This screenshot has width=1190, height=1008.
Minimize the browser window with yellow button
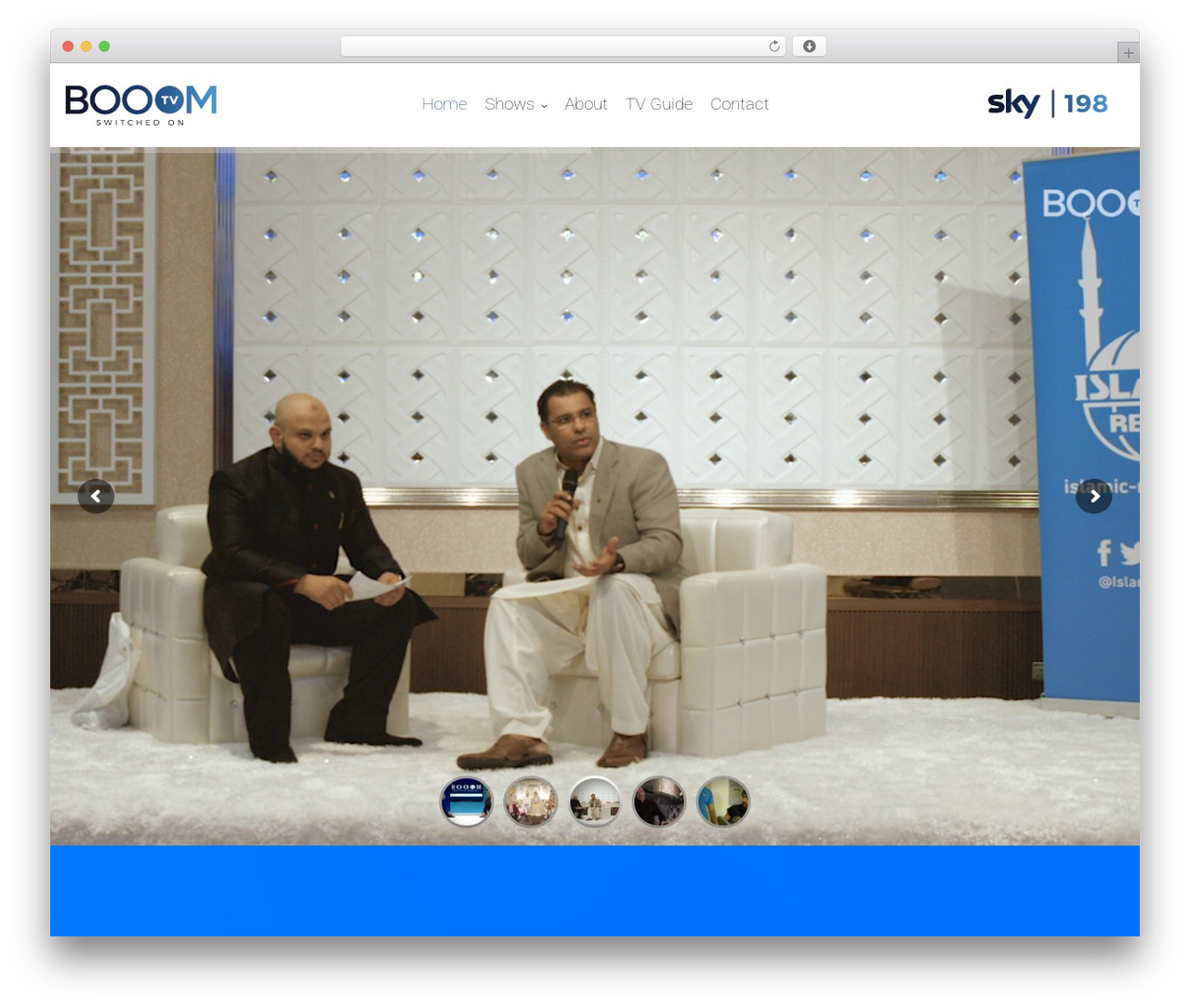pos(86,46)
